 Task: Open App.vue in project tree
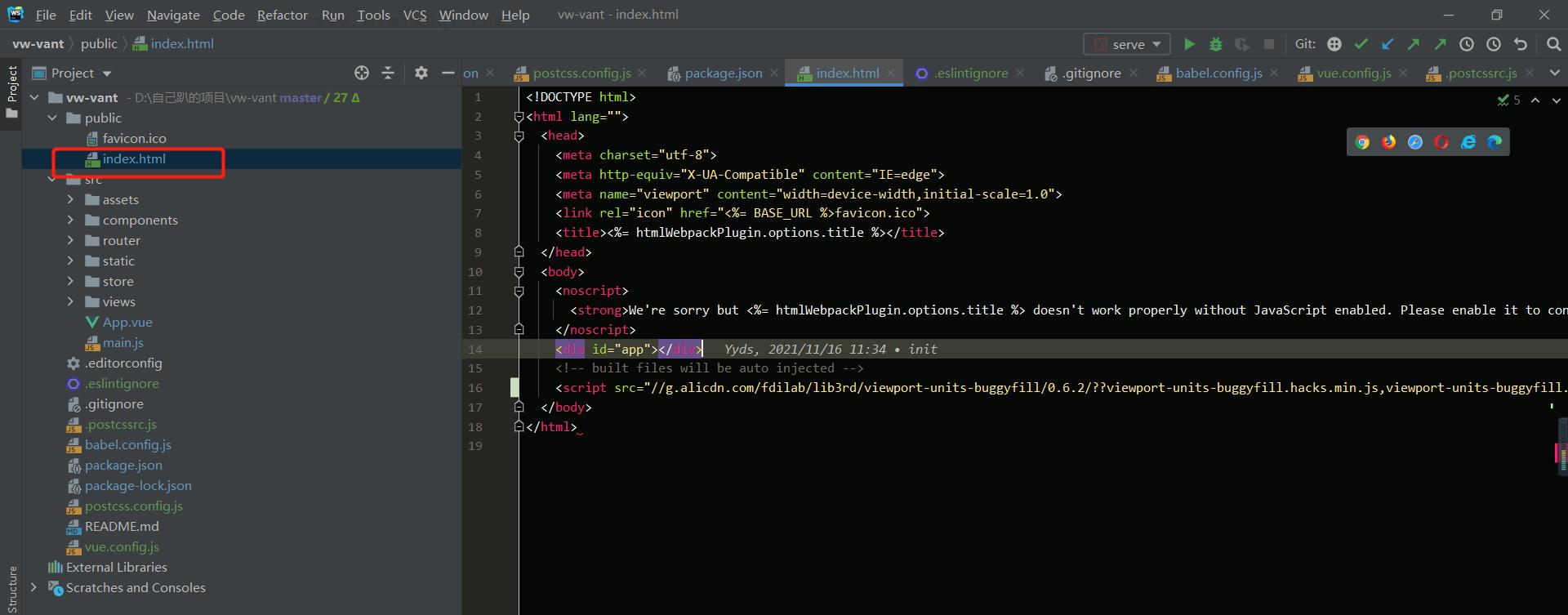127,322
